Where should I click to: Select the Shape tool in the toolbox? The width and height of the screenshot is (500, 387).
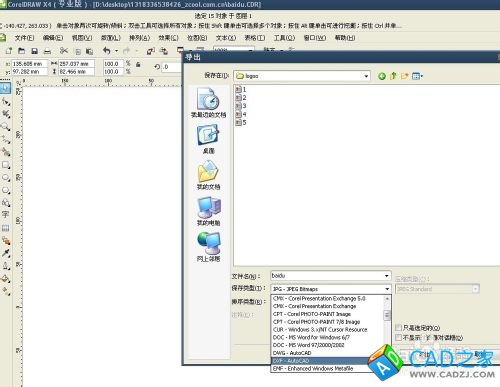pyautogui.click(x=6, y=101)
